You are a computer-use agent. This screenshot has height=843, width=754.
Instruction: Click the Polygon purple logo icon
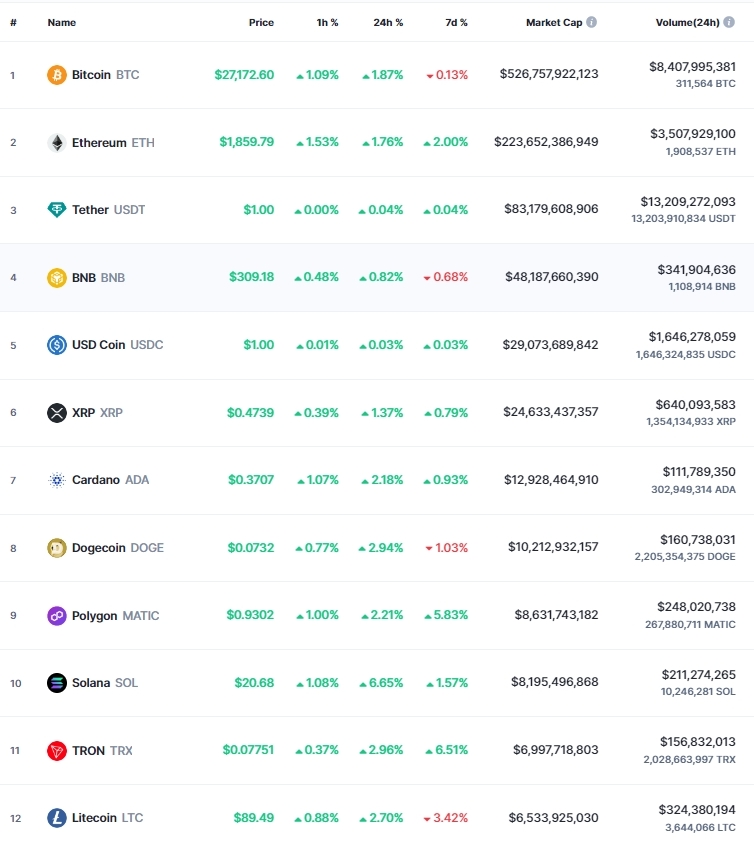coord(56,616)
